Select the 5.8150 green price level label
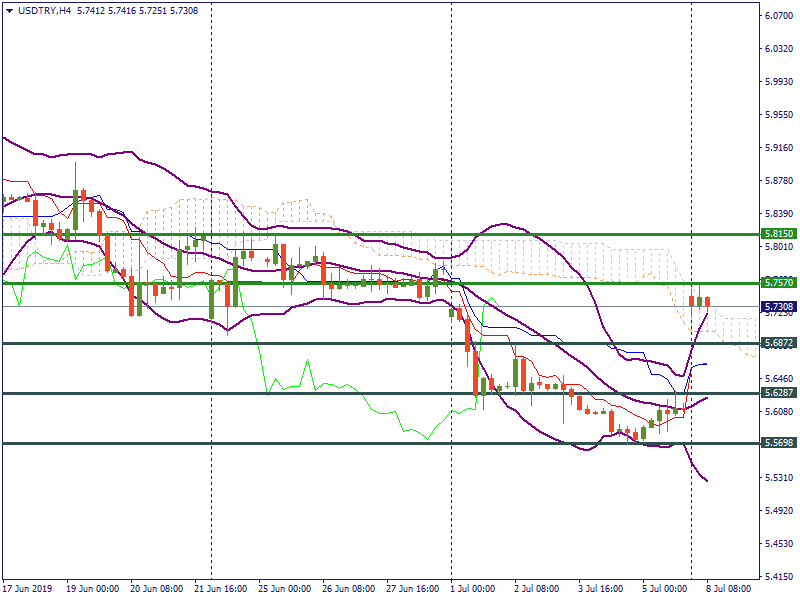 [778, 234]
